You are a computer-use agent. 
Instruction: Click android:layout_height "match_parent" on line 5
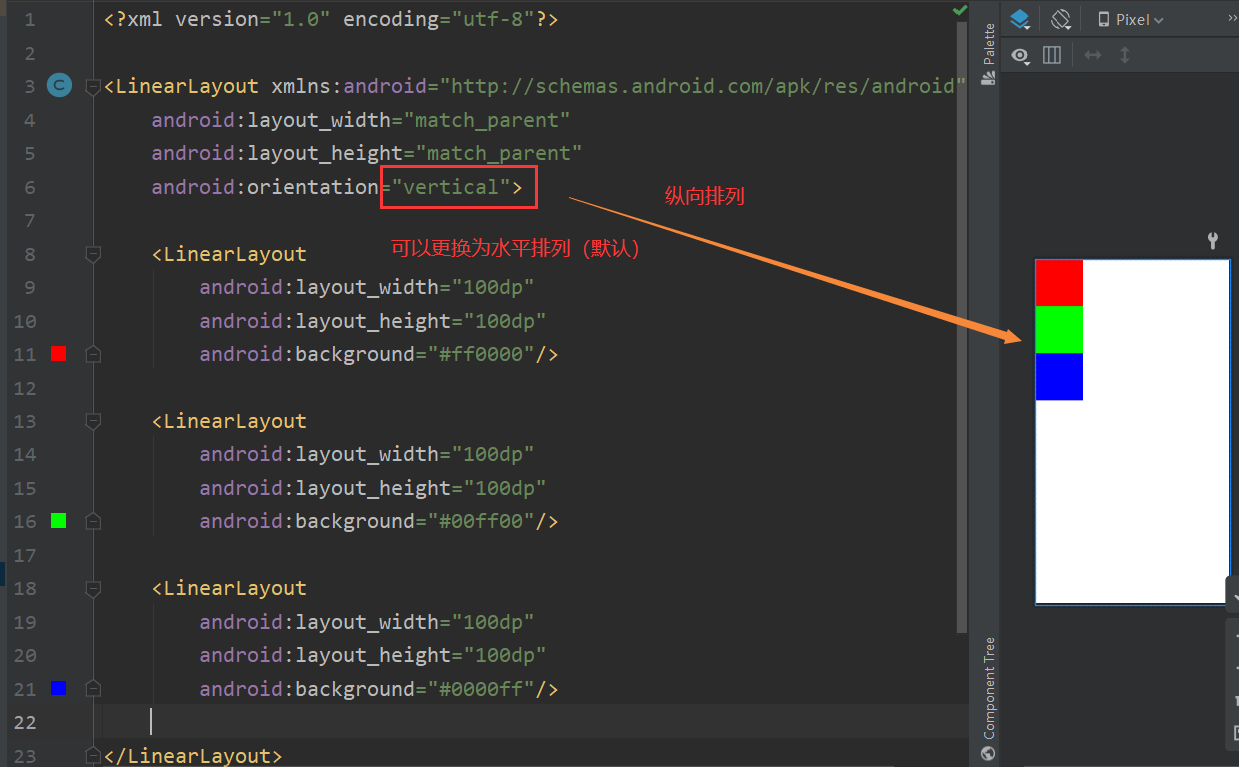(x=499, y=153)
